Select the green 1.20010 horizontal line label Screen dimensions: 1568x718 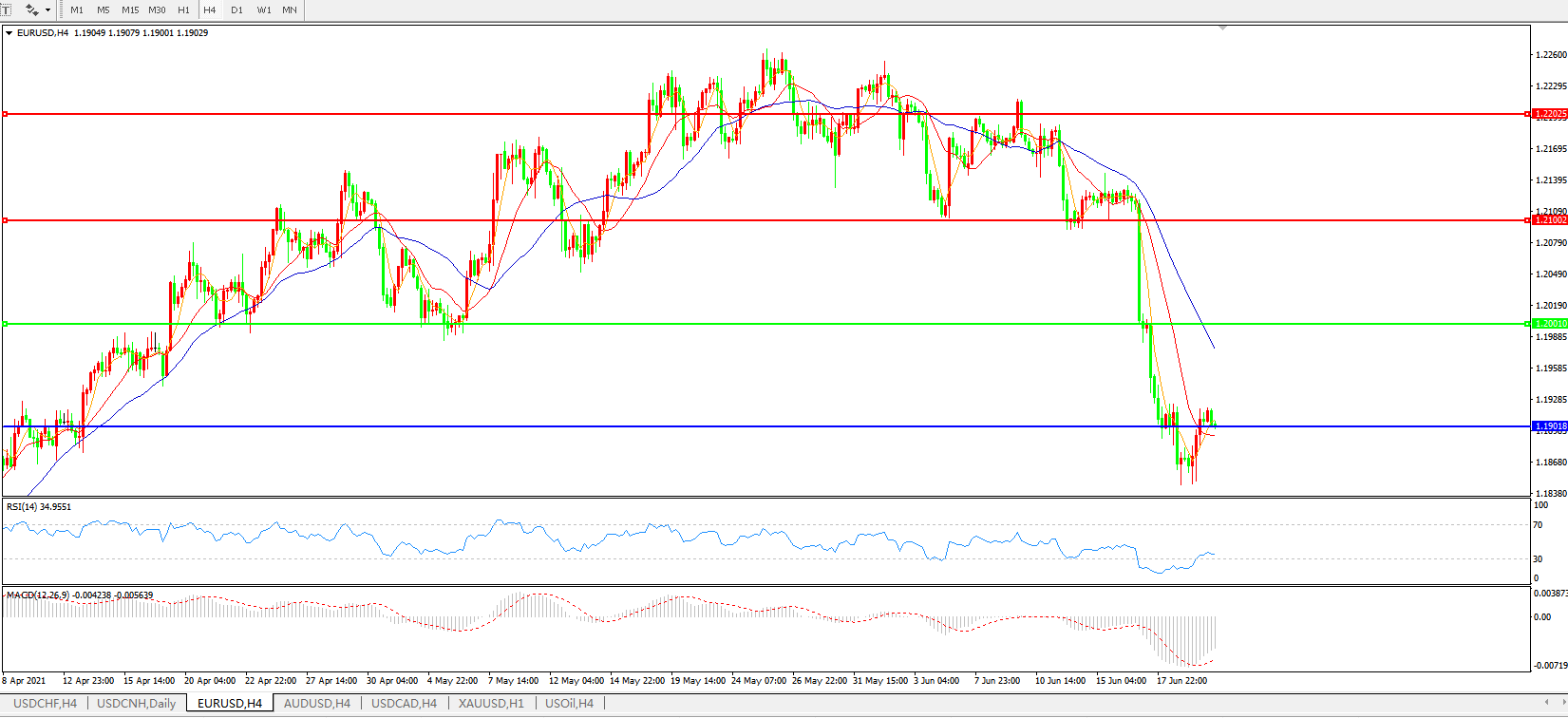pyautogui.click(x=1550, y=324)
